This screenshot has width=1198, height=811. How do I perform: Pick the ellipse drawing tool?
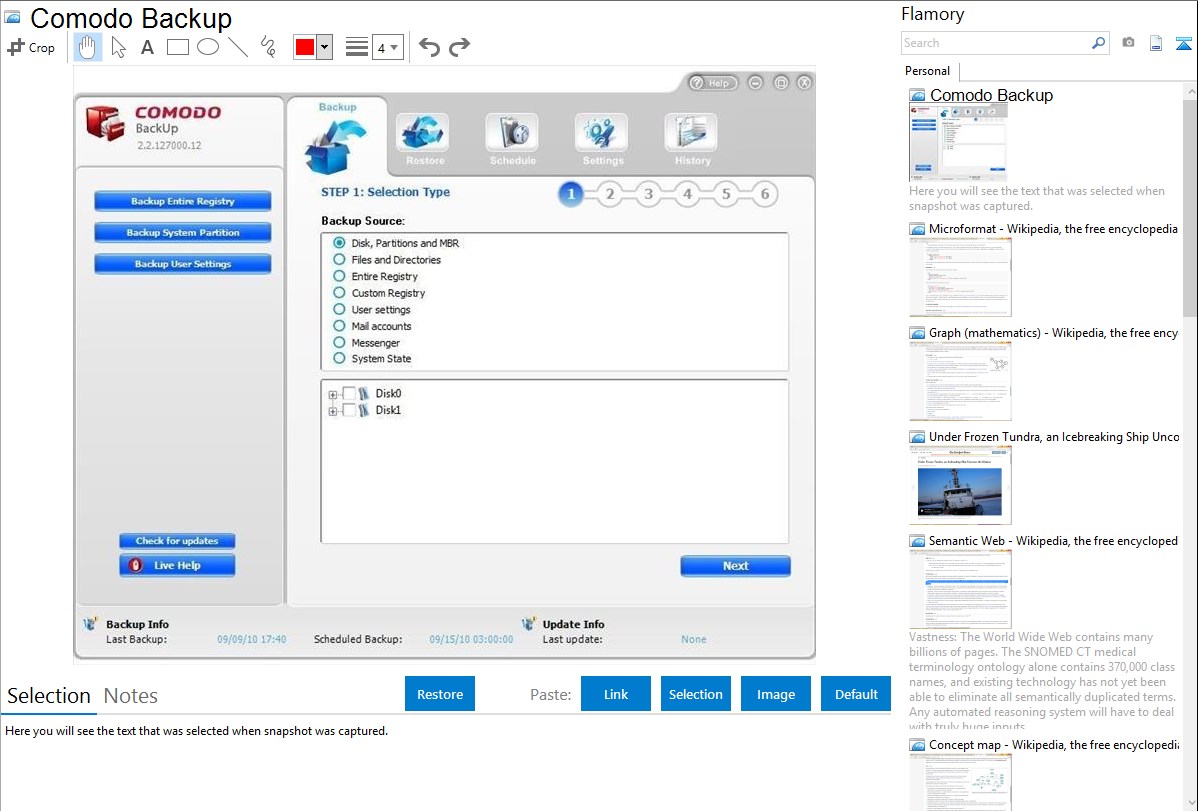(208, 47)
